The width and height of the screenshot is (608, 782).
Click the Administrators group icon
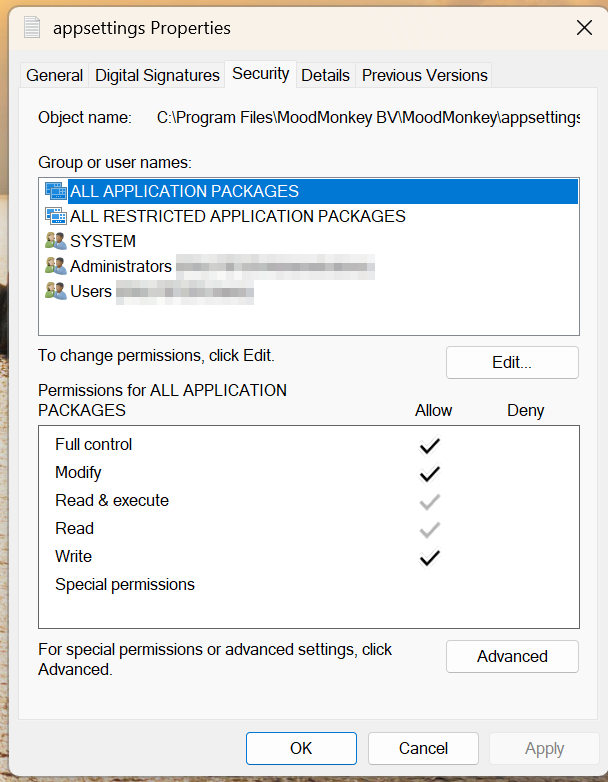(x=56, y=266)
